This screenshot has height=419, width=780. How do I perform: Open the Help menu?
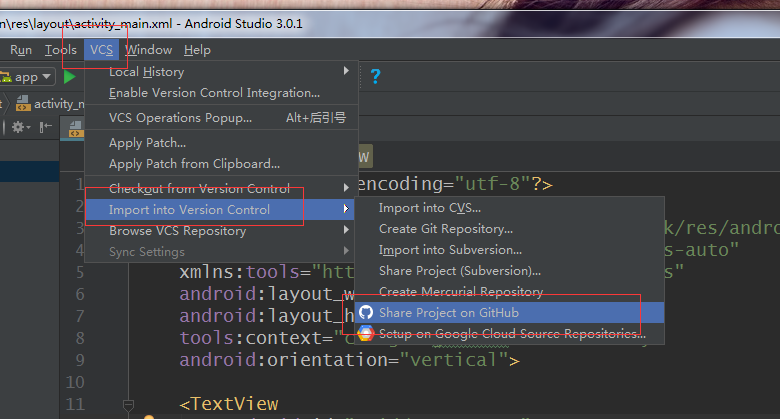[x=197, y=50]
